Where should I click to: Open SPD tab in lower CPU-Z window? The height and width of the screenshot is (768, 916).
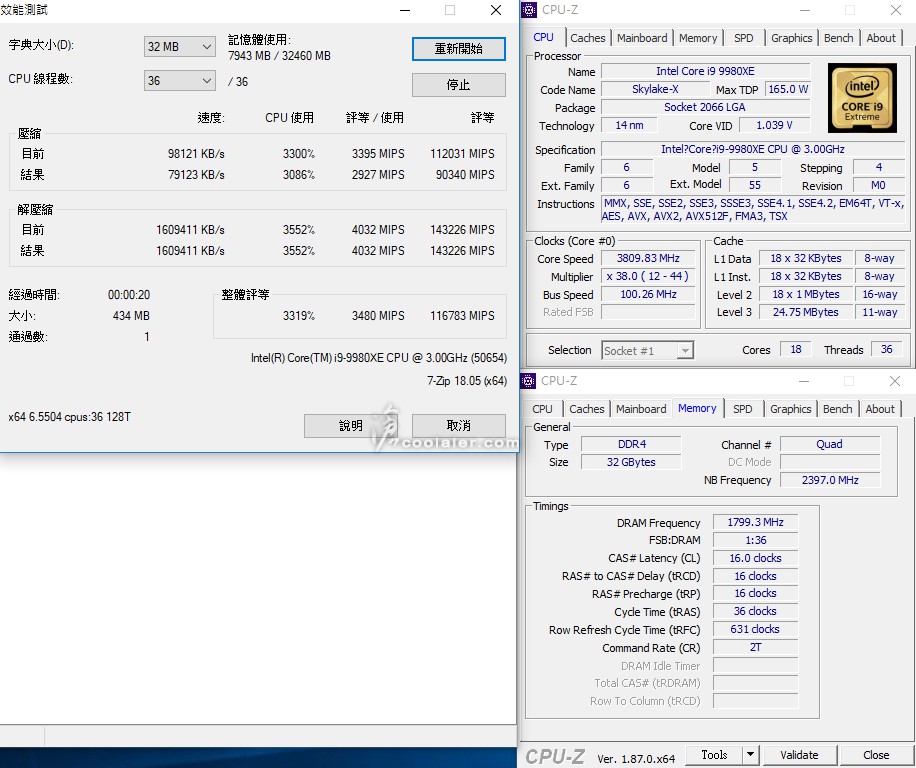point(743,409)
